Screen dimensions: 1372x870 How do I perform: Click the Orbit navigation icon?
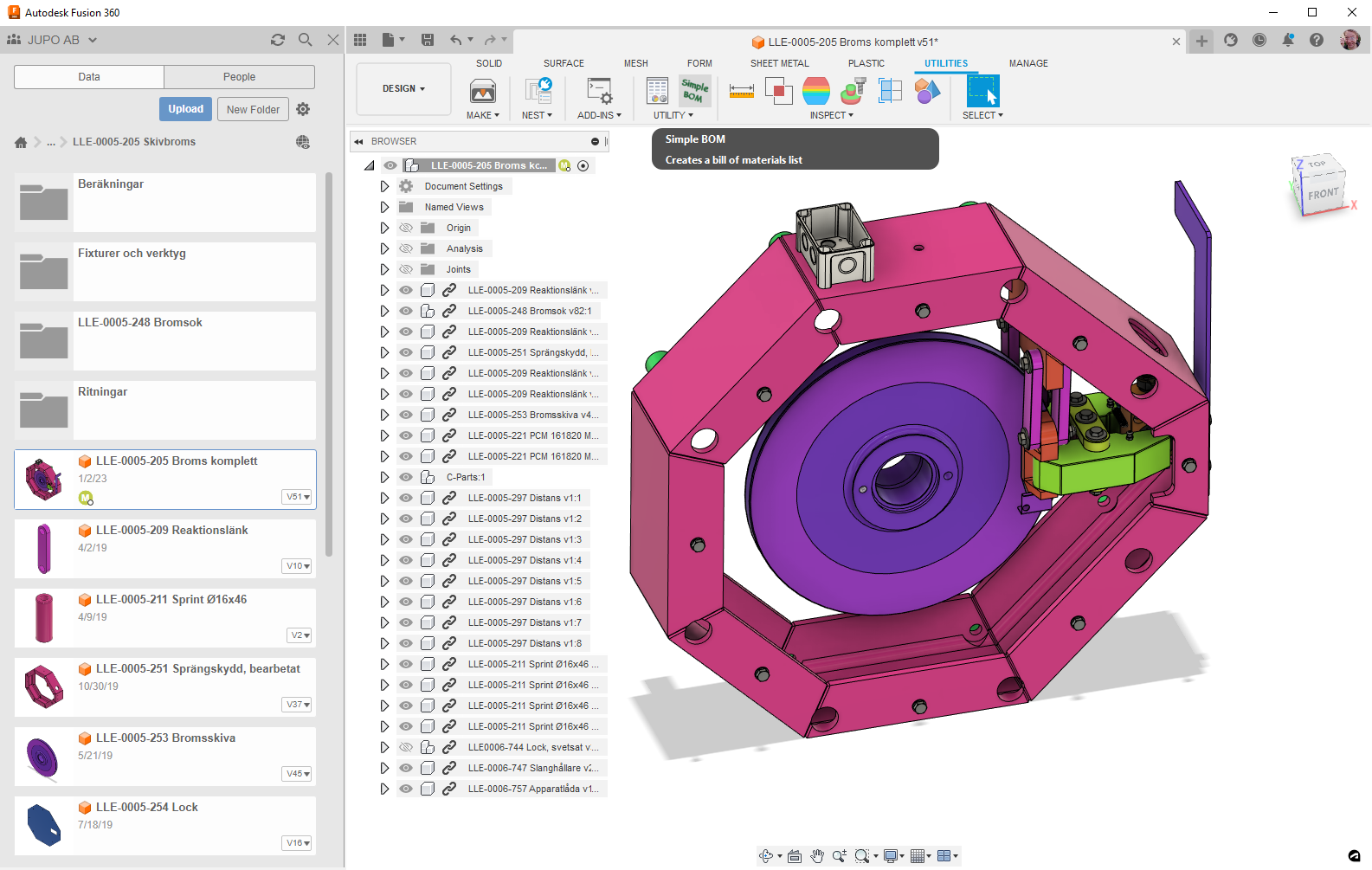[766, 856]
